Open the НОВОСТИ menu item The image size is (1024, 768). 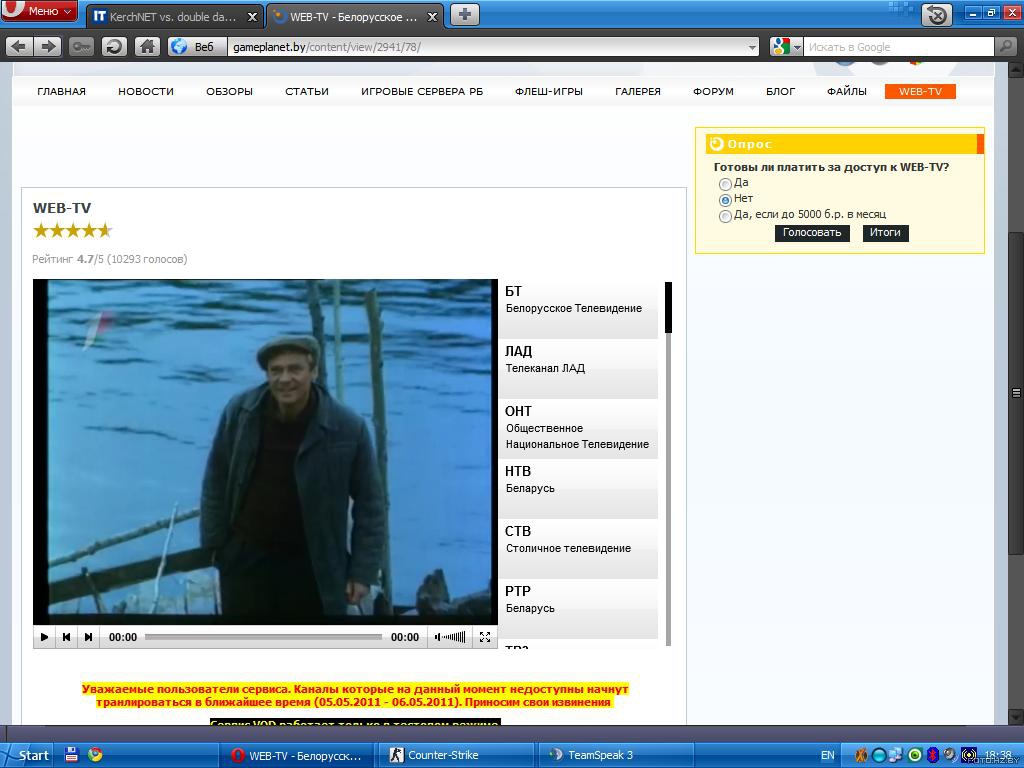click(x=146, y=91)
